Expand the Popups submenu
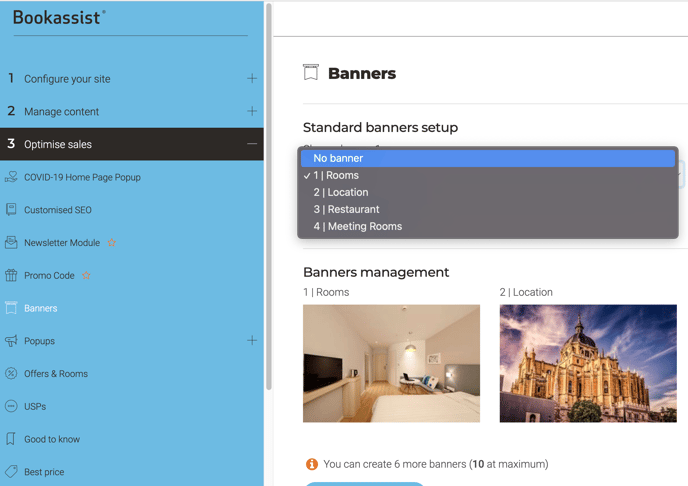The width and height of the screenshot is (688, 486). [x=252, y=341]
